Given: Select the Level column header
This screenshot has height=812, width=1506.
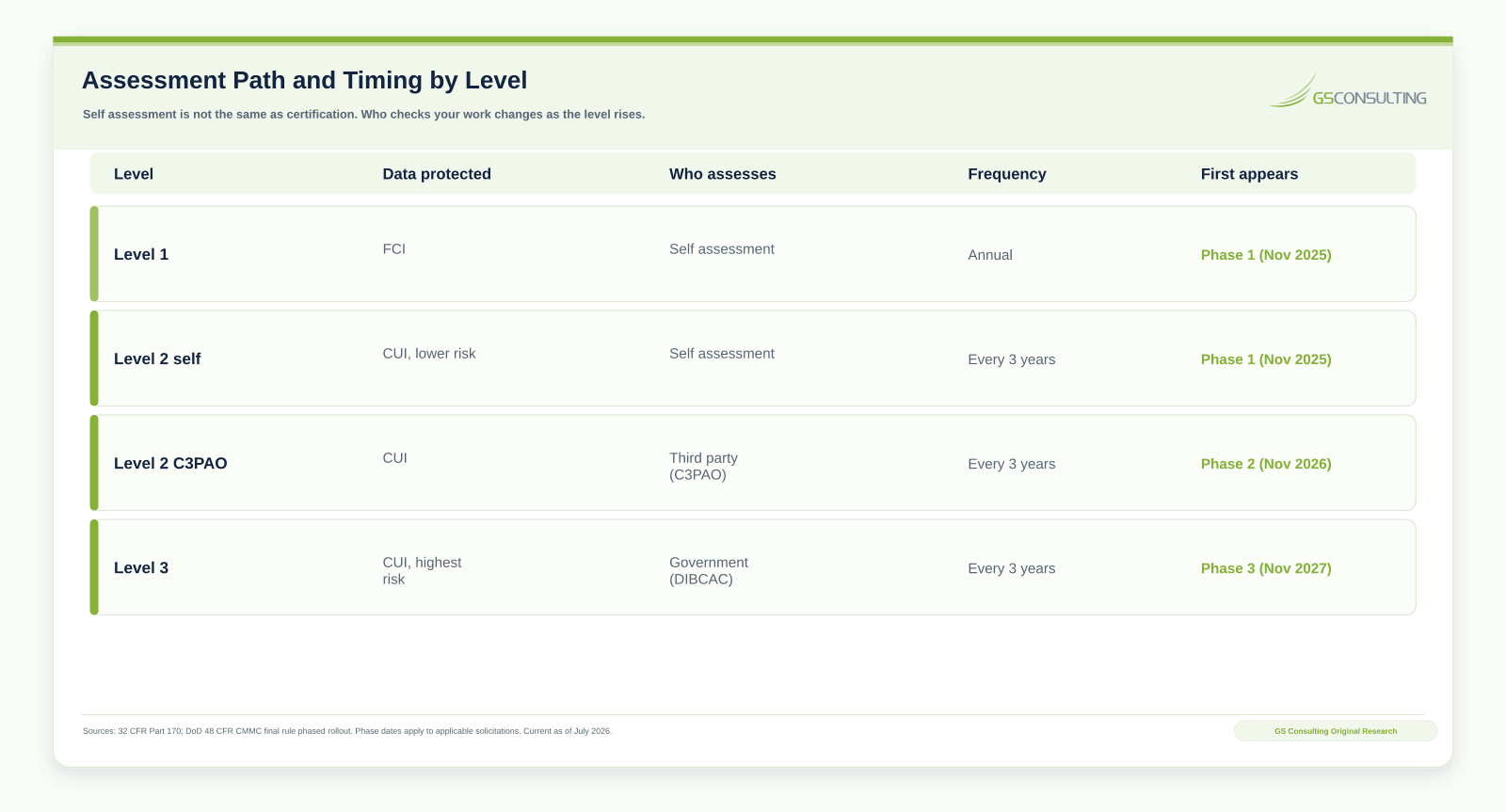Looking at the screenshot, I should point(134,174).
